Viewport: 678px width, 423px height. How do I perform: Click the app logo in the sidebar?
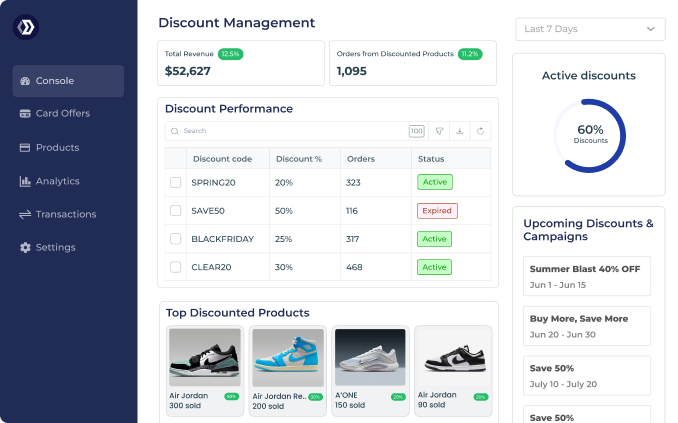(x=25, y=27)
